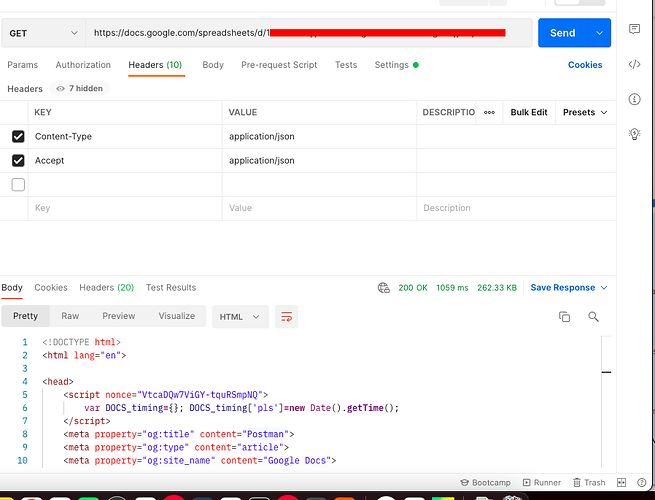Click the KEY column header
The height and width of the screenshot is (500, 655).
coord(43,112)
